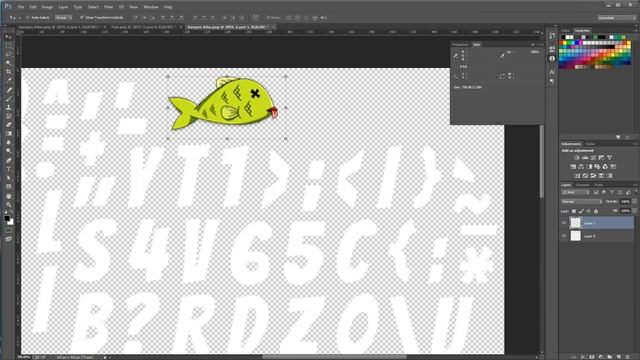The height and width of the screenshot is (360, 640).
Task: Open the Normal blend mode dropdown
Action: coord(582,202)
